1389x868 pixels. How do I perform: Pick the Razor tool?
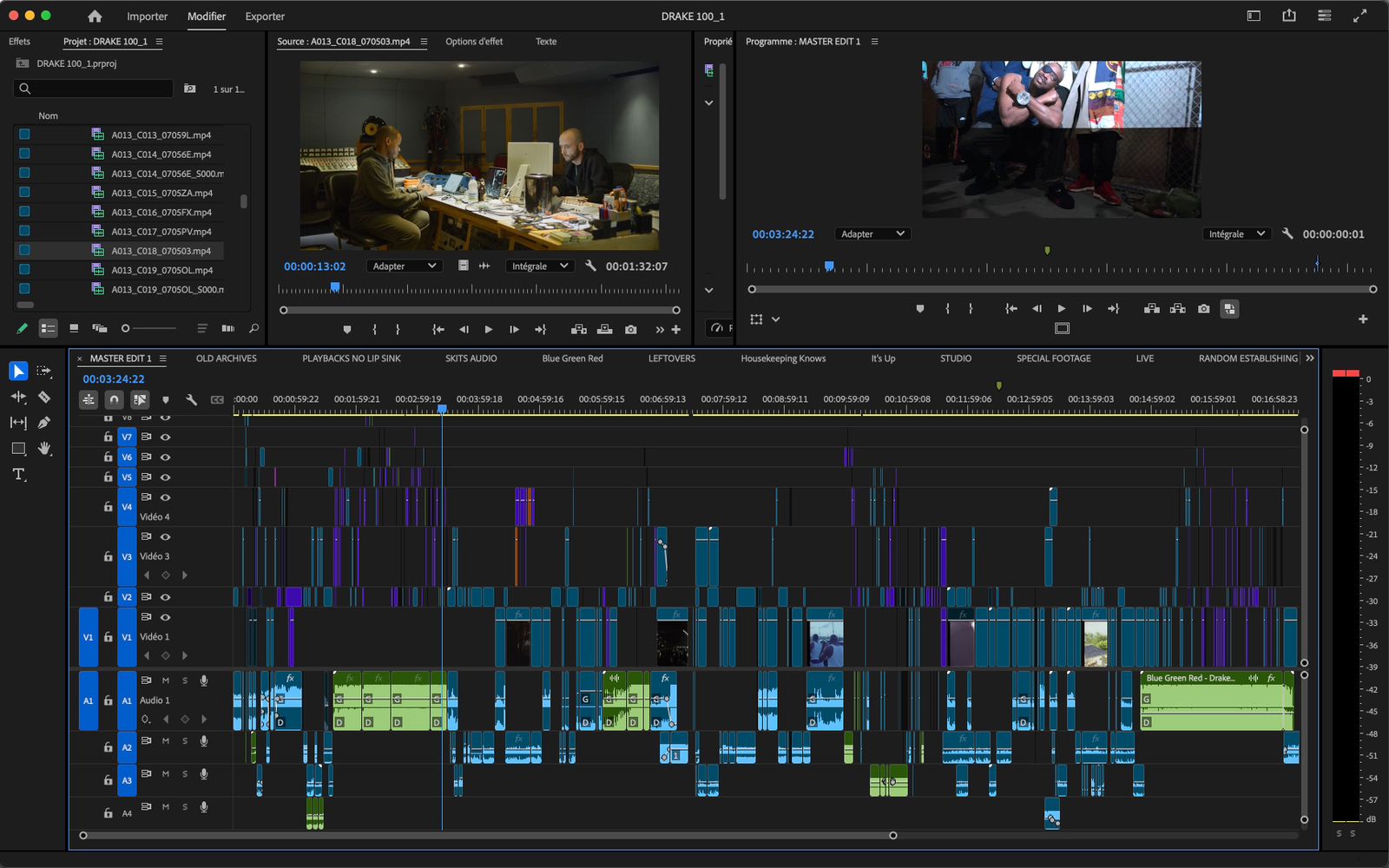click(x=44, y=397)
